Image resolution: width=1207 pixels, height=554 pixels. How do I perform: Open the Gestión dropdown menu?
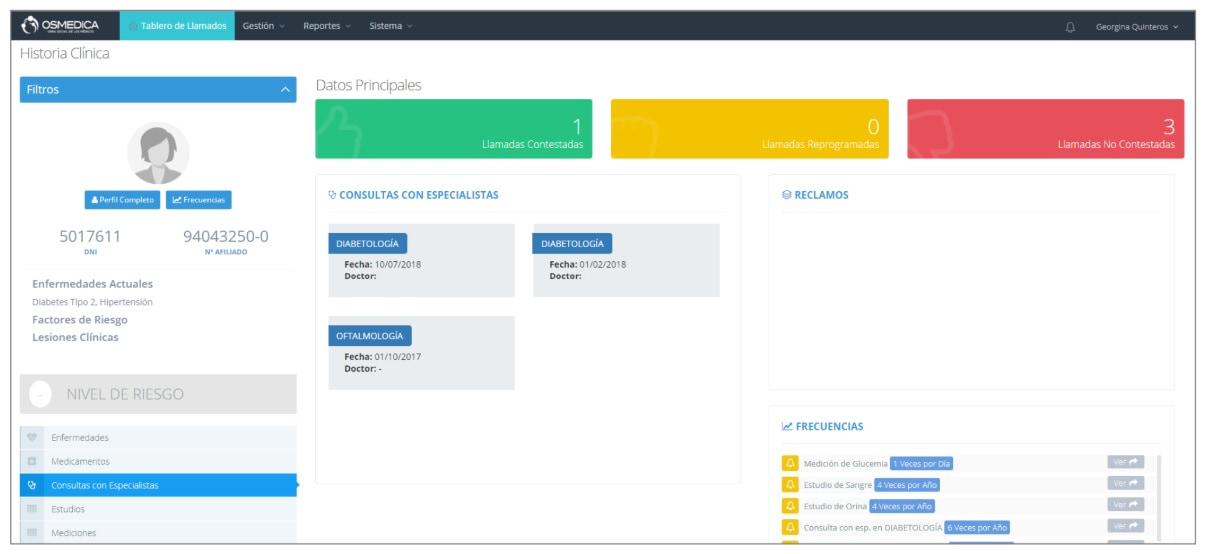click(x=263, y=26)
